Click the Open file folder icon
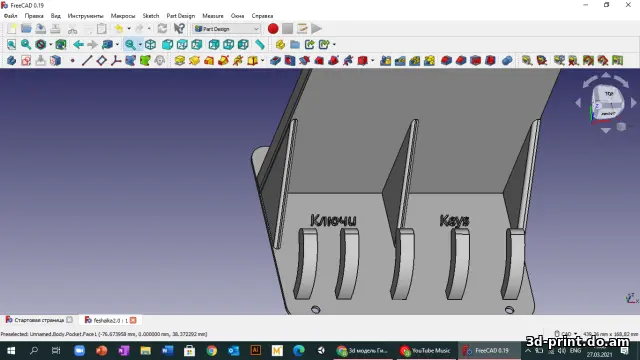Viewport: 640px width, 360px height. tap(26, 29)
